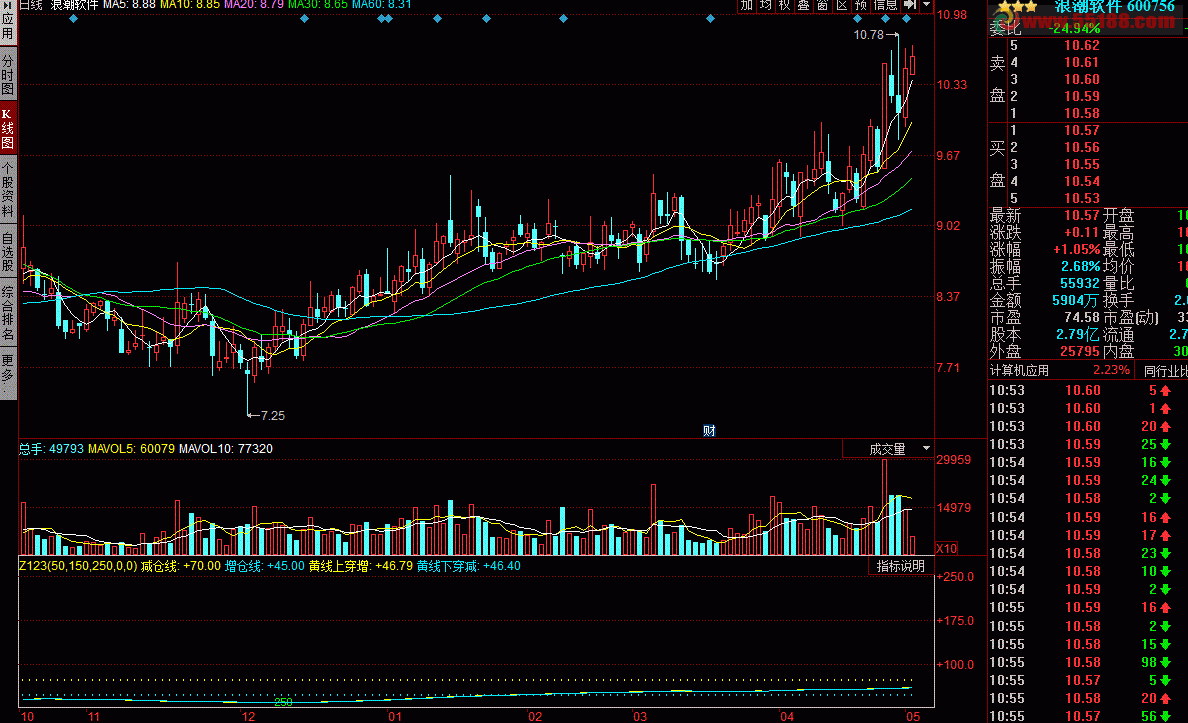Click the 计算机应用 industry link
Image resolution: width=1188 pixels, height=723 pixels.
point(1020,371)
